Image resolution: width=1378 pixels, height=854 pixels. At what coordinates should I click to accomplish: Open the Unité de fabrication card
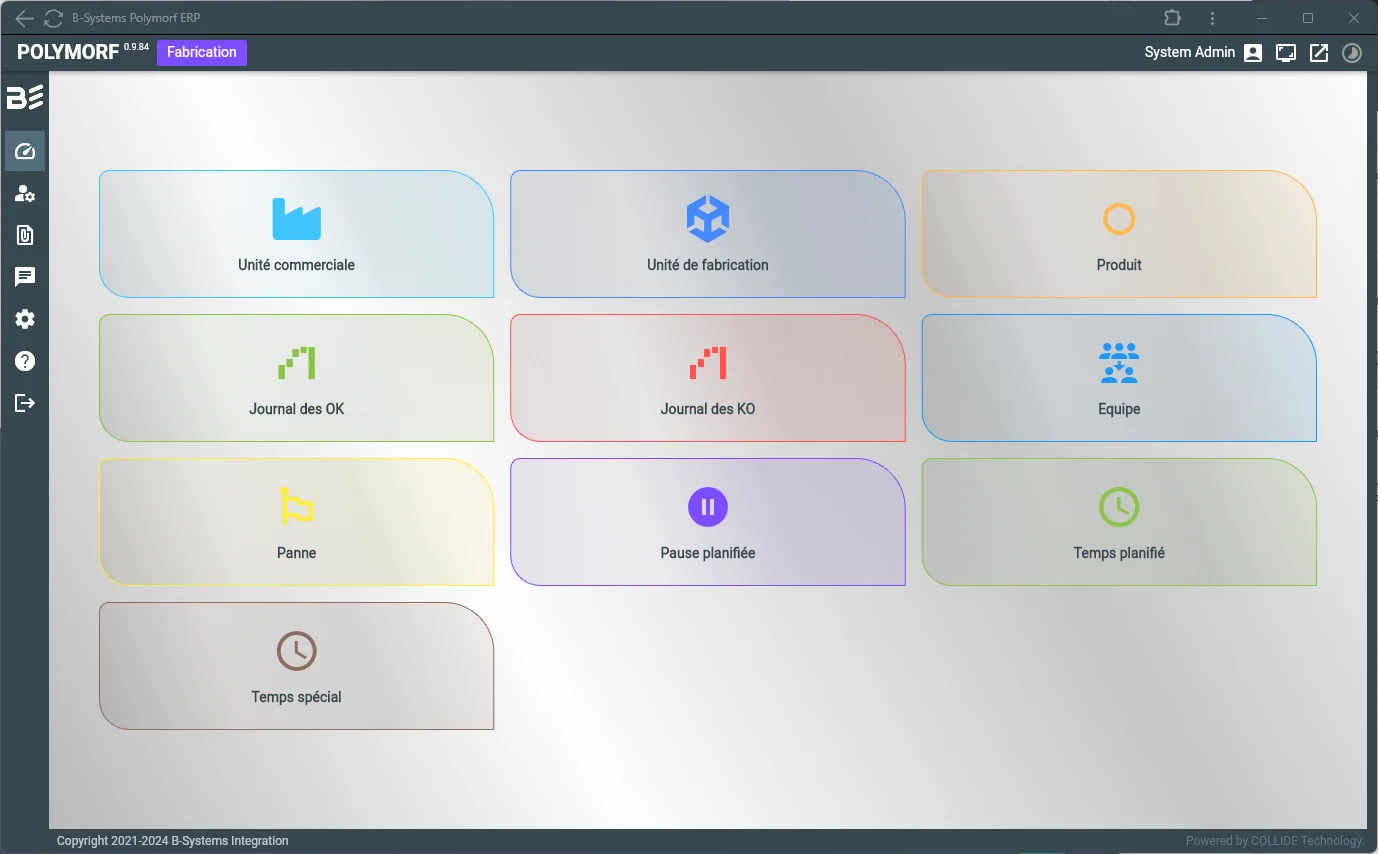pyautogui.click(x=707, y=234)
